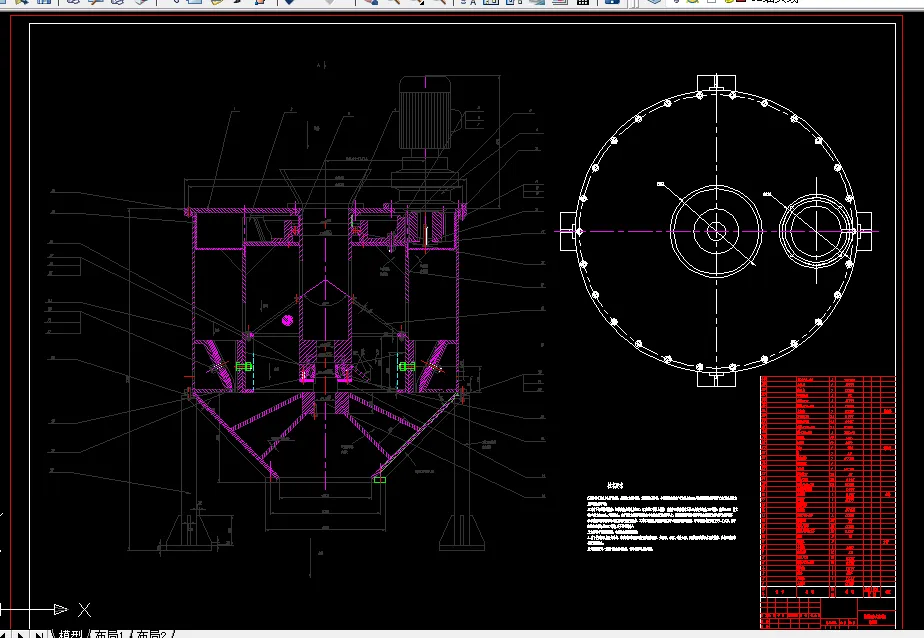The height and width of the screenshot is (638, 924).
Task: Click the last-tab scroll arrow
Action: click(x=39, y=634)
